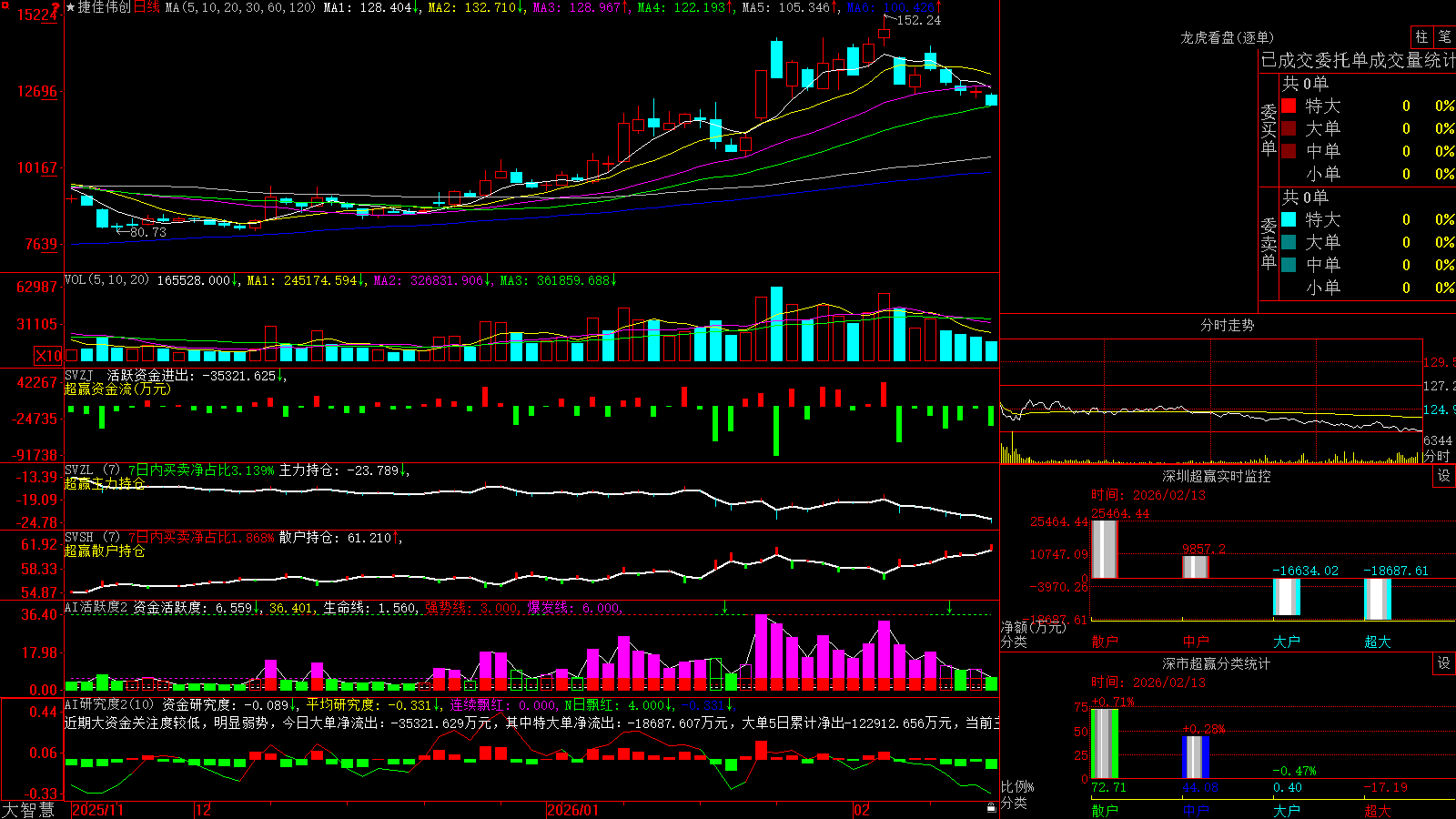Click the X10 volume scale box
This screenshot has width=1456, height=819.
48,356
